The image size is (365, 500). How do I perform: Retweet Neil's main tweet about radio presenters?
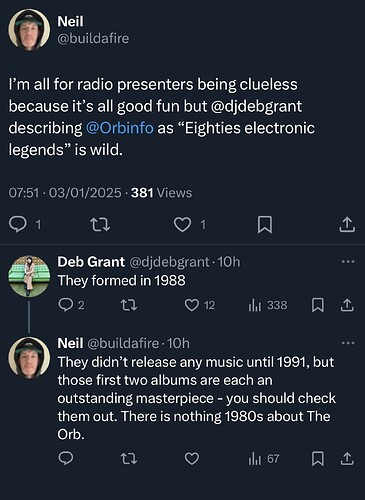(100, 225)
